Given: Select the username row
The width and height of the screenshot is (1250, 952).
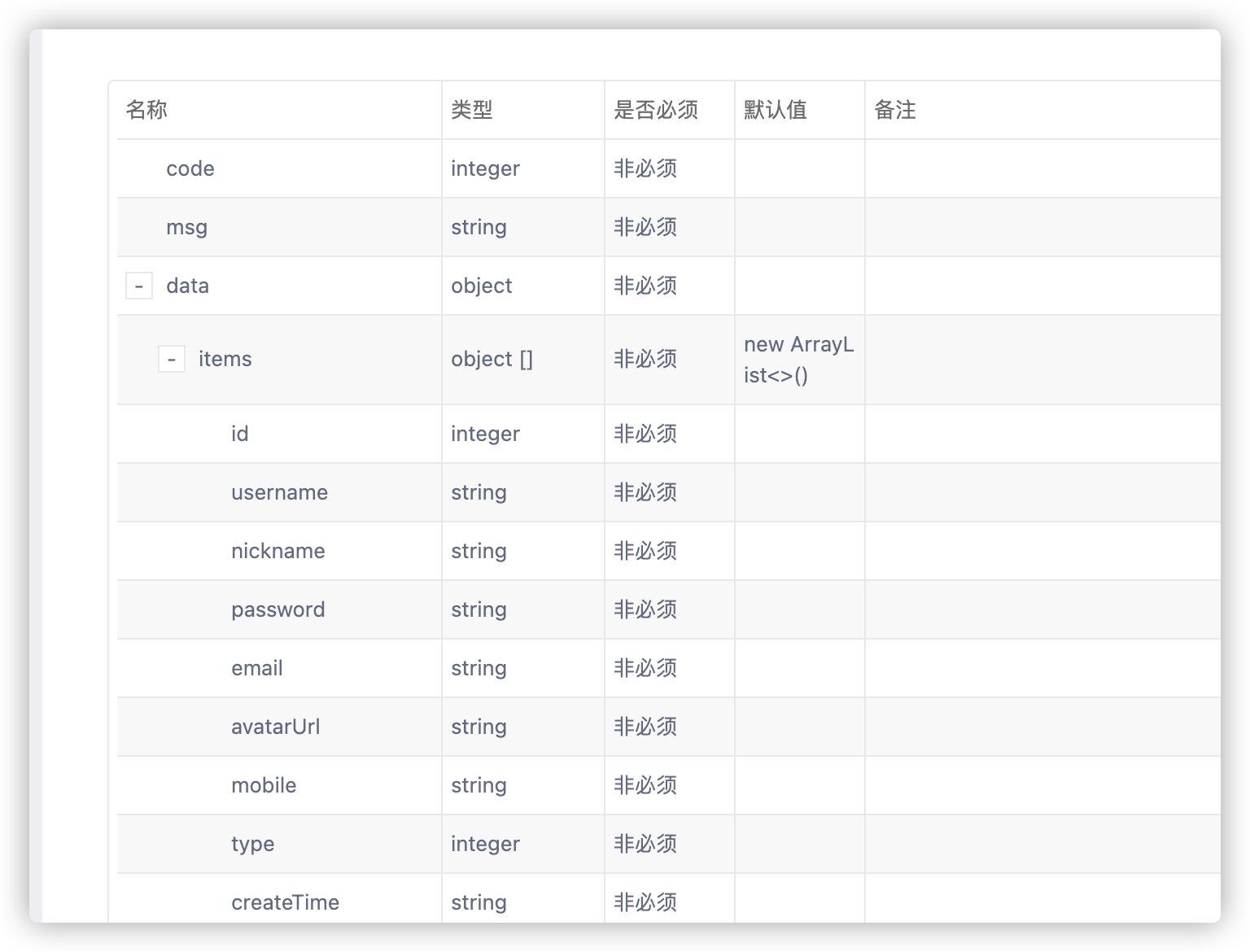Looking at the screenshot, I should click(x=279, y=492).
